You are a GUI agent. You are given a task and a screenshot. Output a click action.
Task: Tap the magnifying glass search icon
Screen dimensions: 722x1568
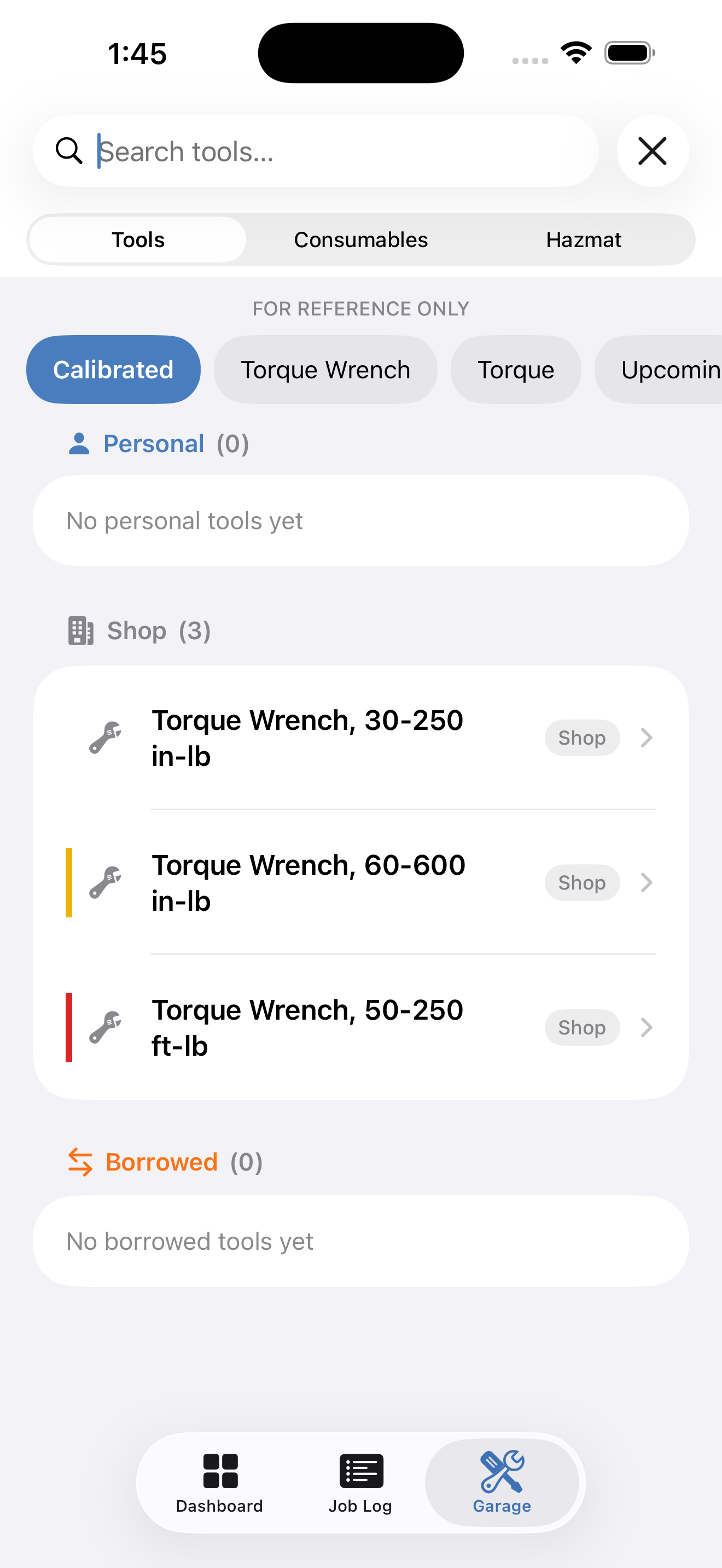point(69,150)
